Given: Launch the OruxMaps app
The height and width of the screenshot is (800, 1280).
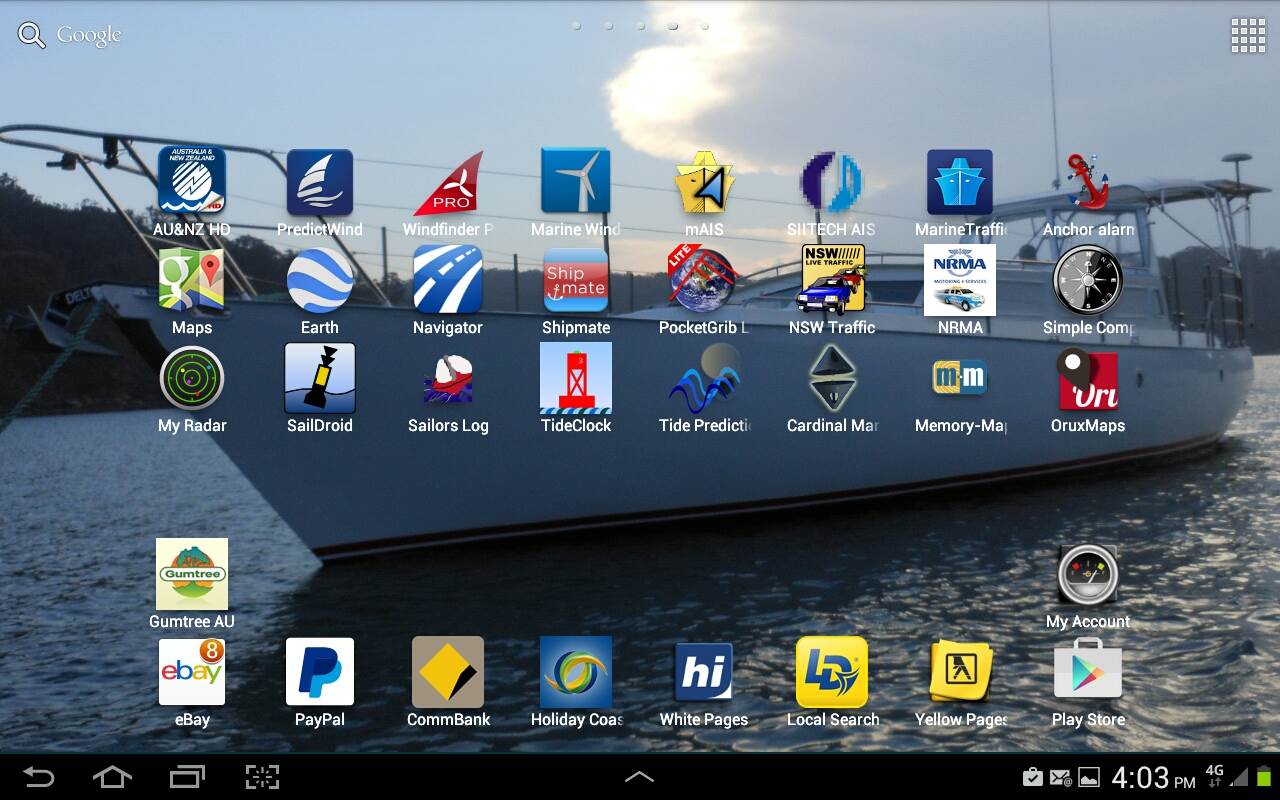Looking at the screenshot, I should pos(1087,379).
